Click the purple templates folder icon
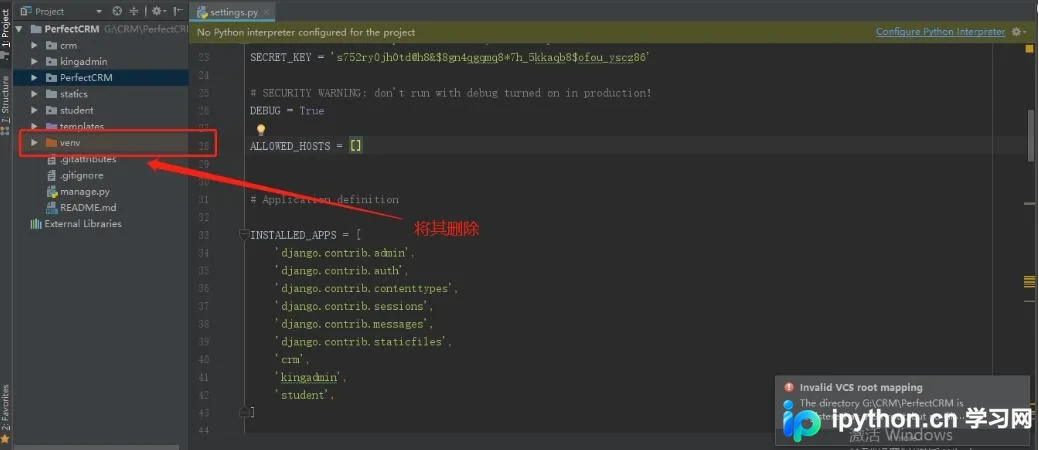 point(52,126)
